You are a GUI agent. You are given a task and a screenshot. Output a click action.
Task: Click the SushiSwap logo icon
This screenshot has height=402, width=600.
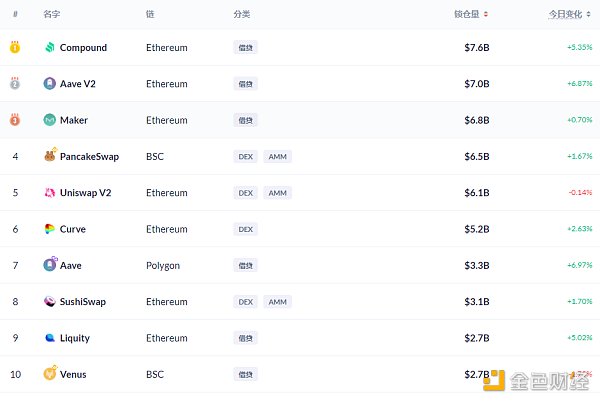[50, 302]
